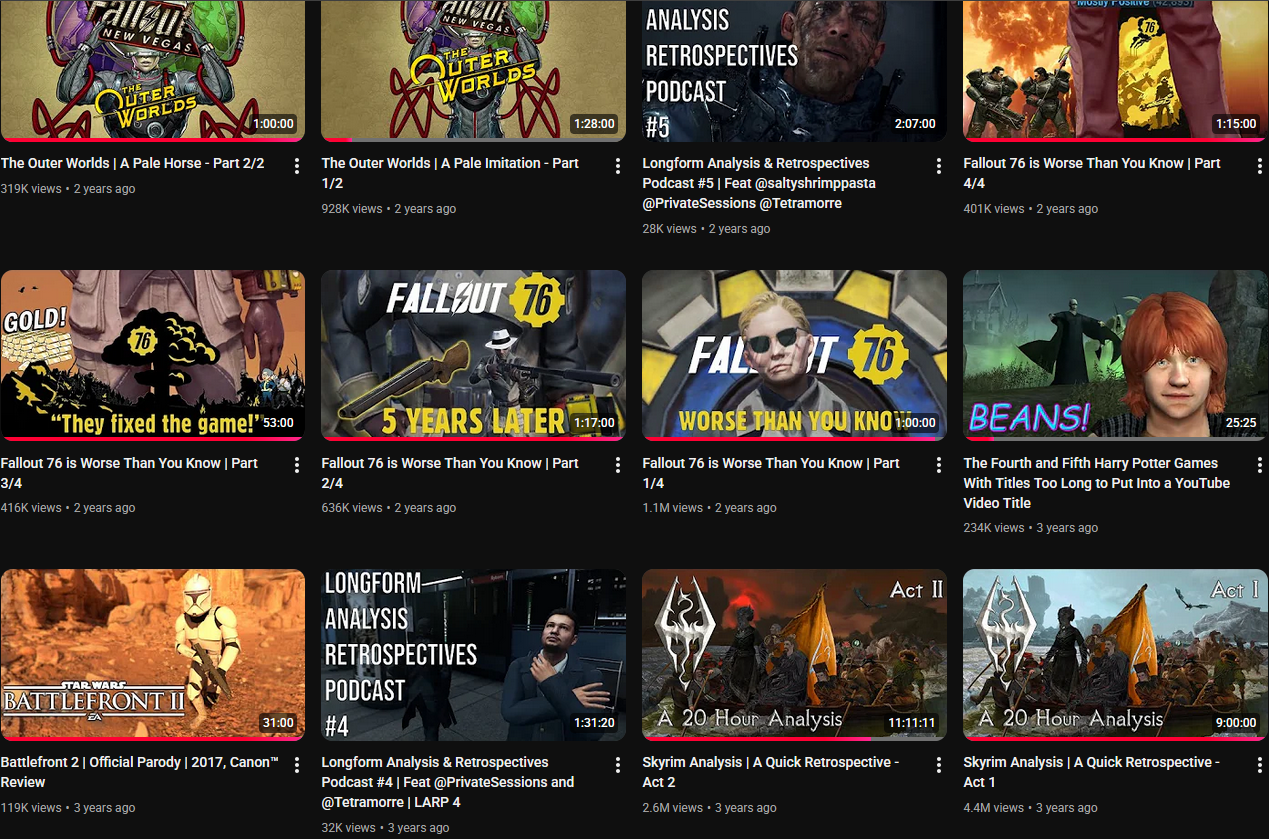Click the 2.6M views text

pos(673,808)
